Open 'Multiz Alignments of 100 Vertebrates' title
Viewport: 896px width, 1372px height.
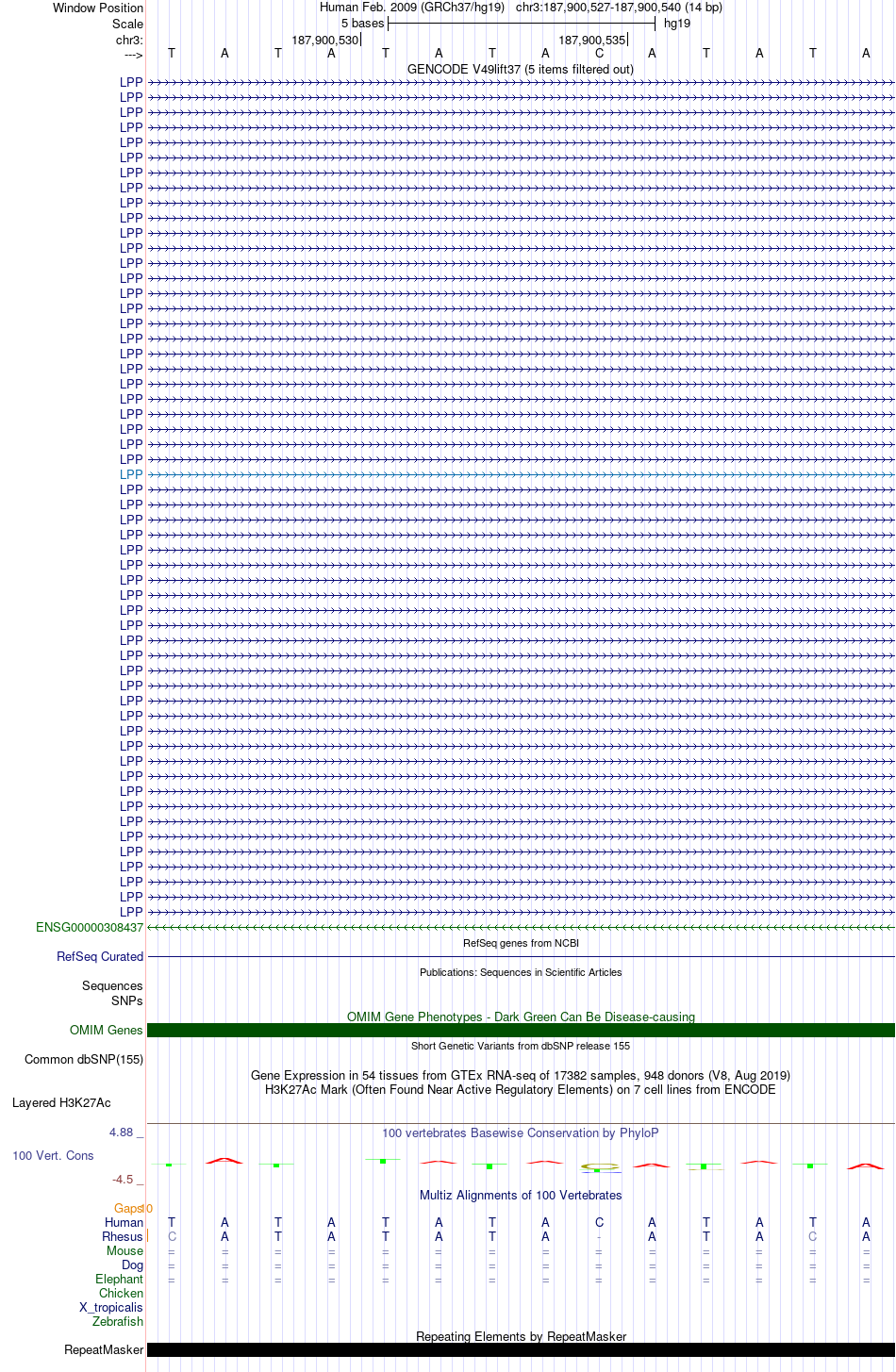521,1196
